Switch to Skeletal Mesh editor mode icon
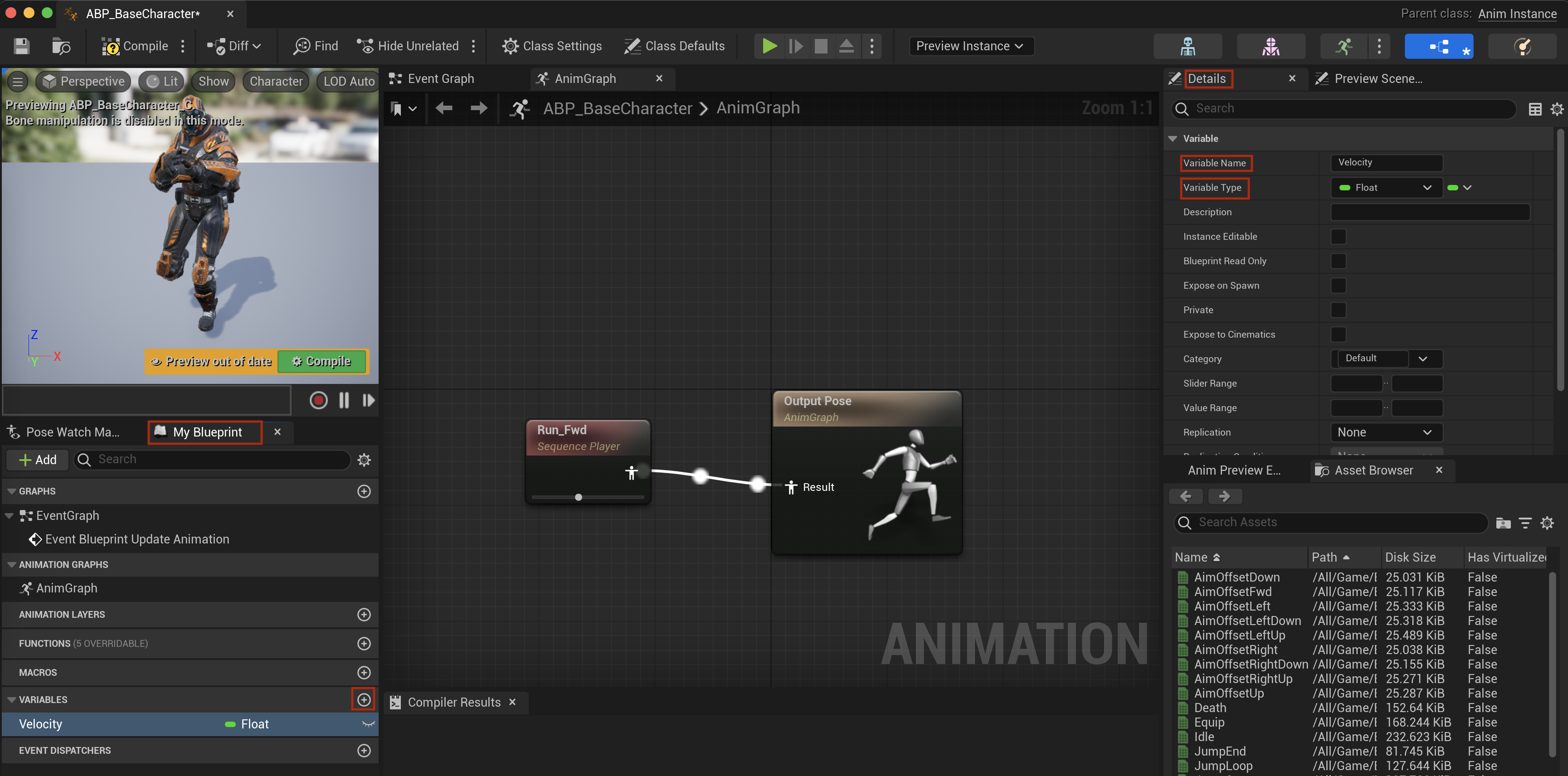The height and width of the screenshot is (776, 1568). (x=1271, y=46)
